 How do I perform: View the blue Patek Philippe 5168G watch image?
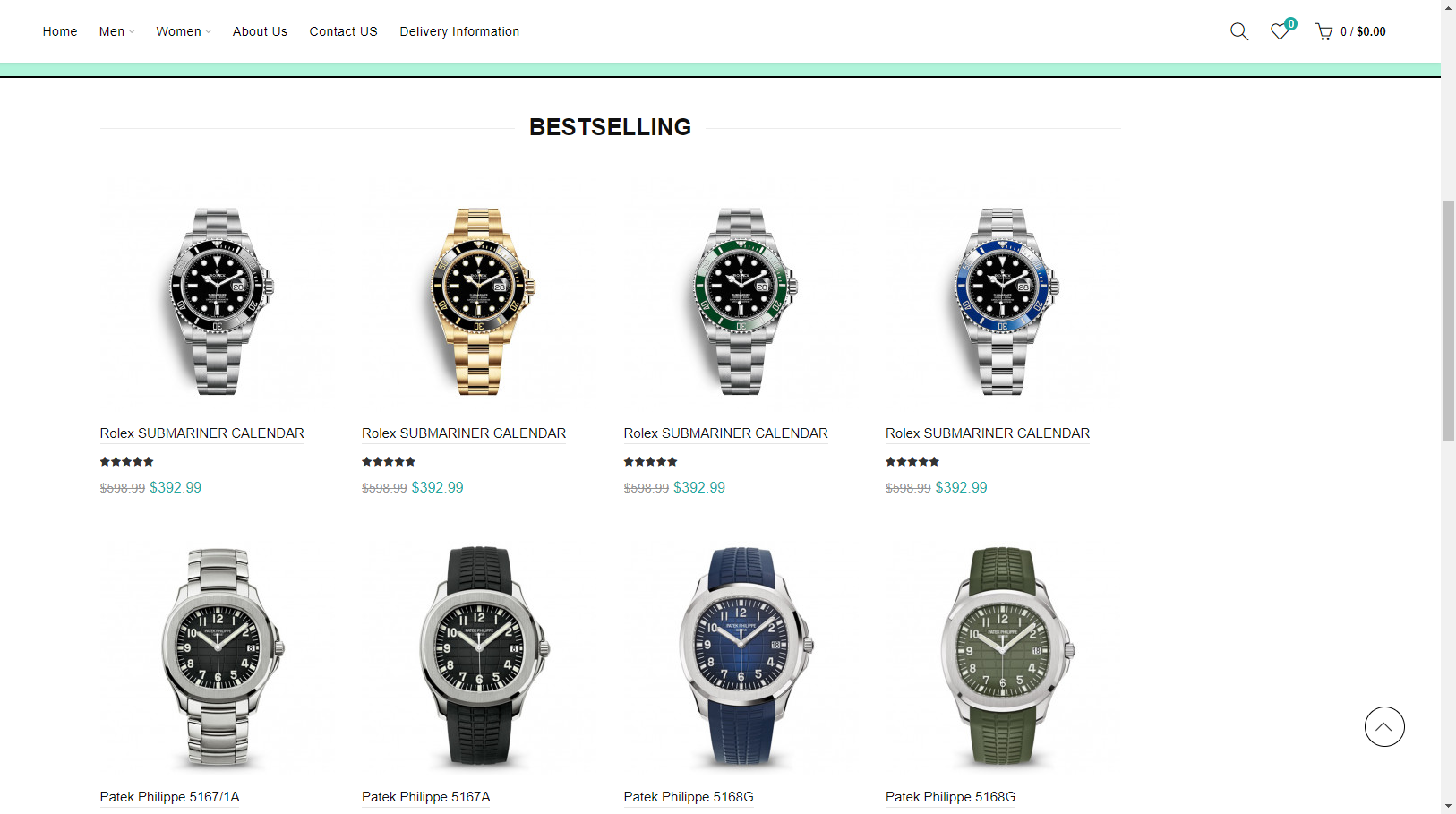pyautogui.click(x=741, y=657)
